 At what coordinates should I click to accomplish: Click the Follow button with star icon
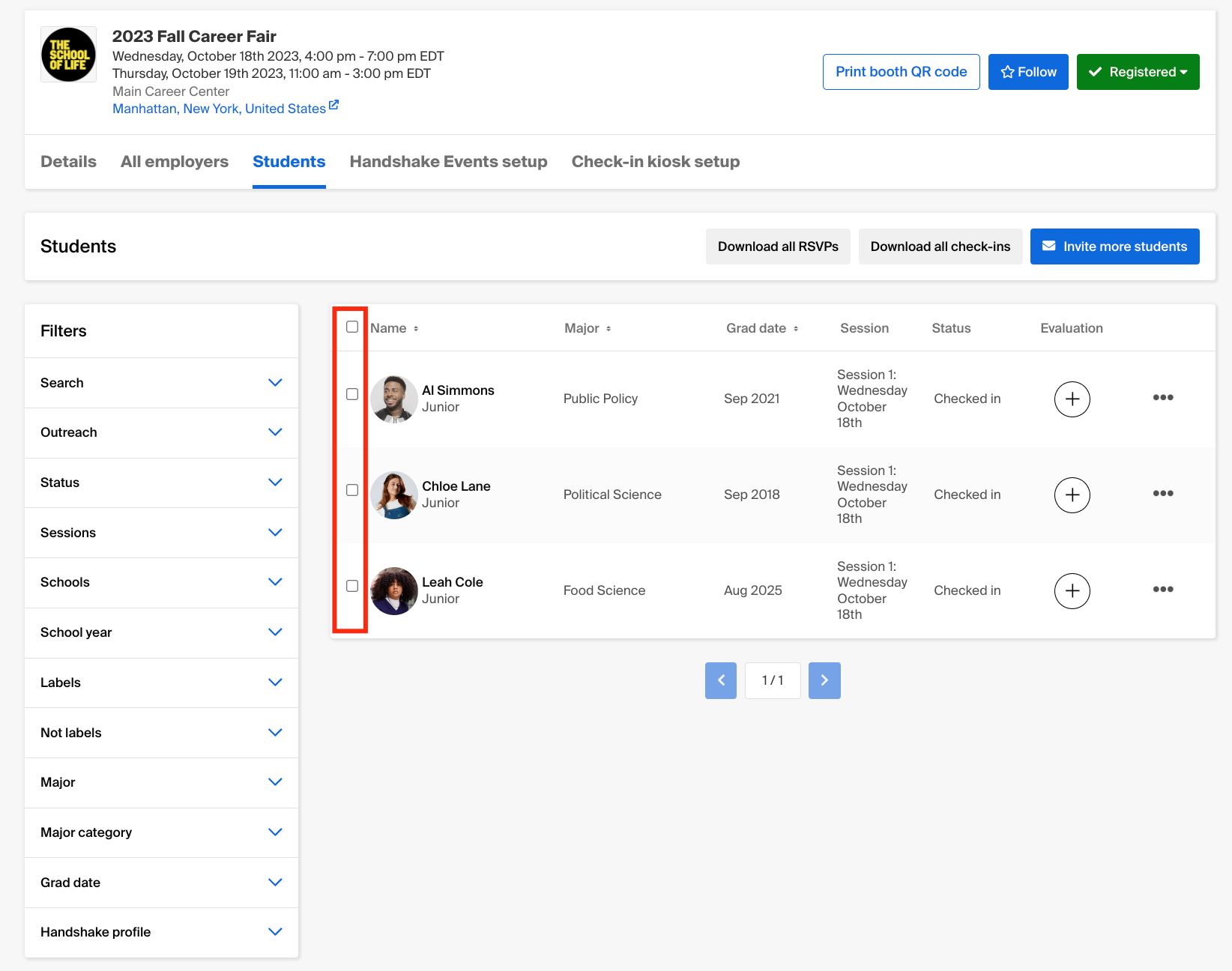tap(1027, 72)
